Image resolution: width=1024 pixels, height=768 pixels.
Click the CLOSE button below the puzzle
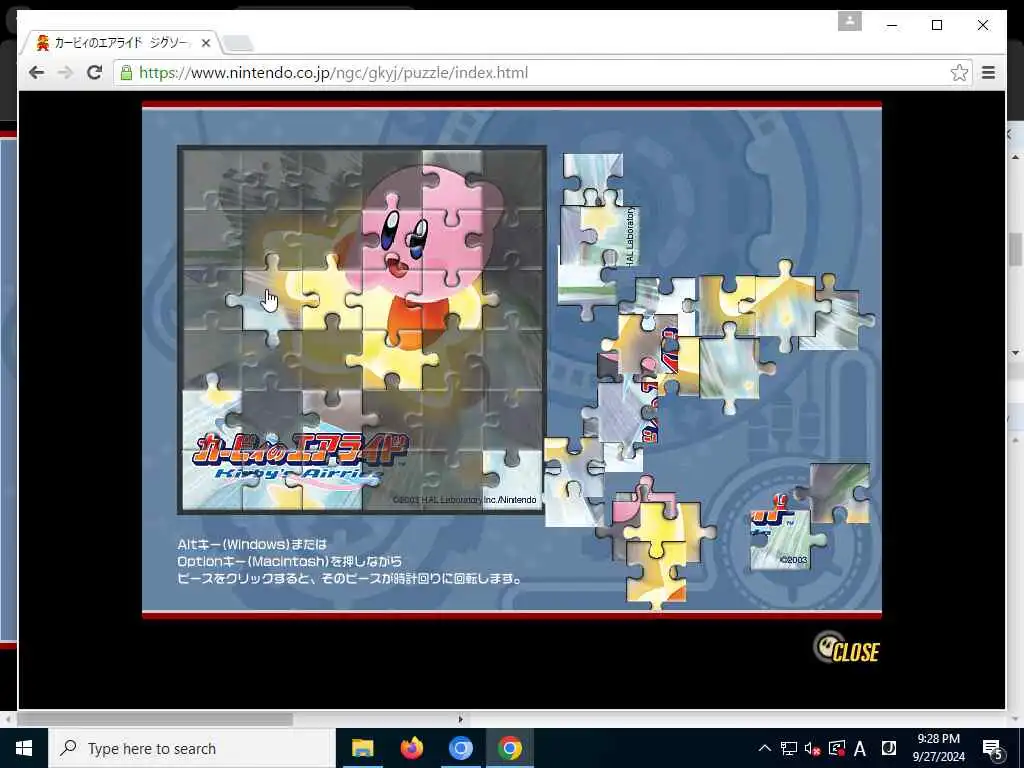[846, 648]
